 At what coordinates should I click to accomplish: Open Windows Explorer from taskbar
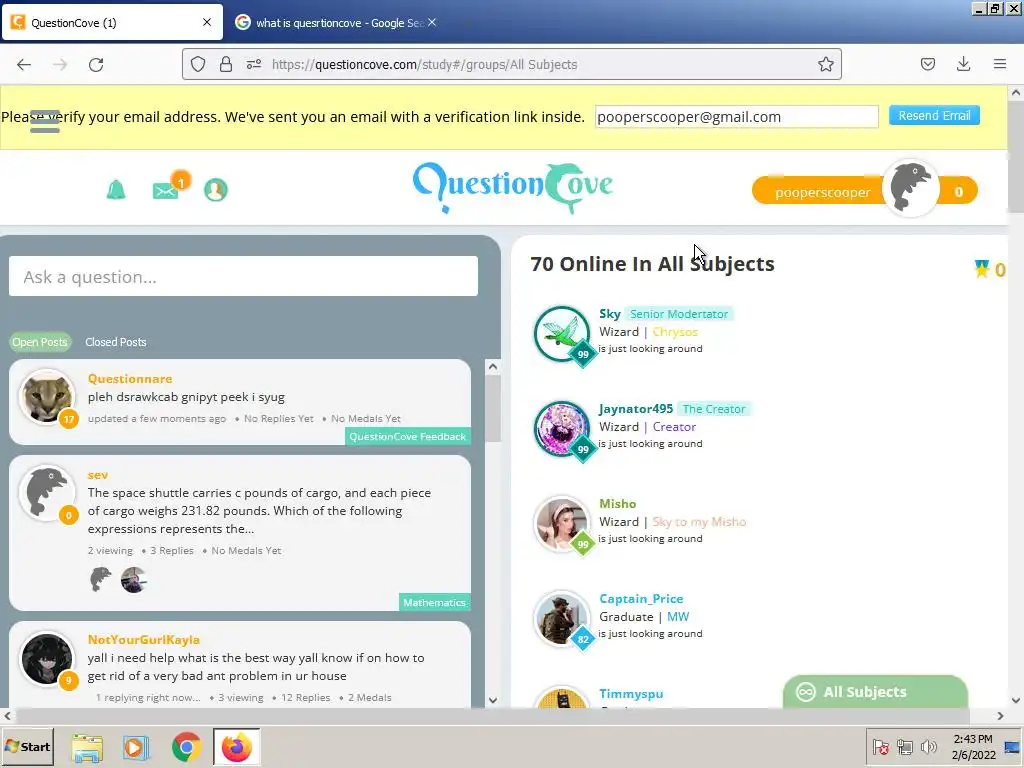pos(87,747)
